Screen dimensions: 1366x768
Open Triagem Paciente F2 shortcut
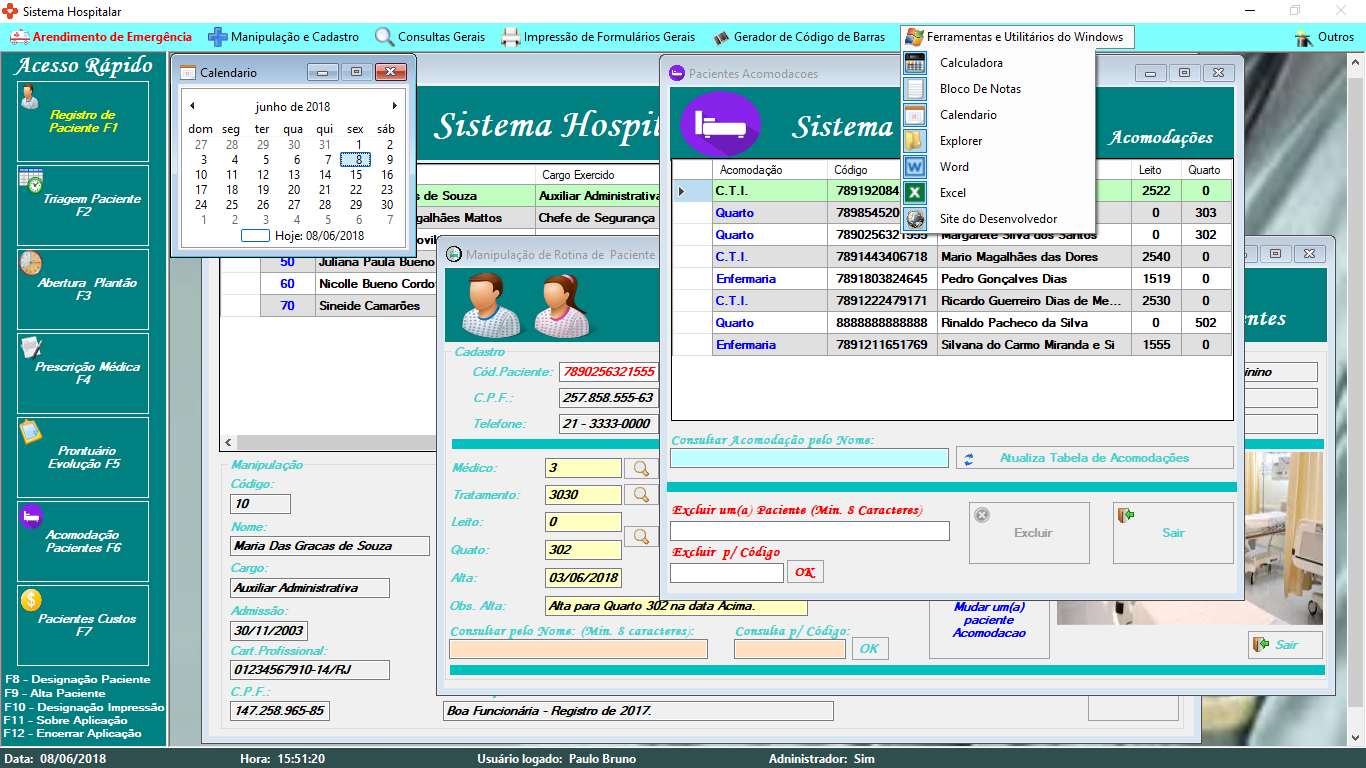(x=83, y=205)
